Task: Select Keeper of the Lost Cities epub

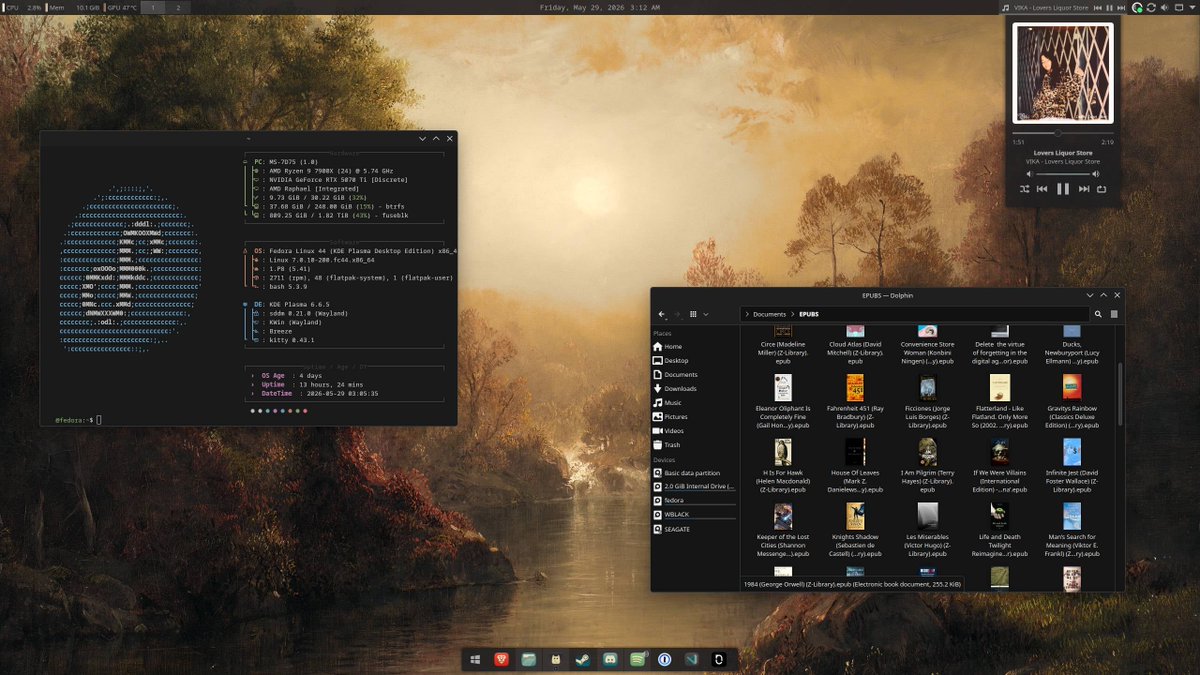Action: [783, 530]
